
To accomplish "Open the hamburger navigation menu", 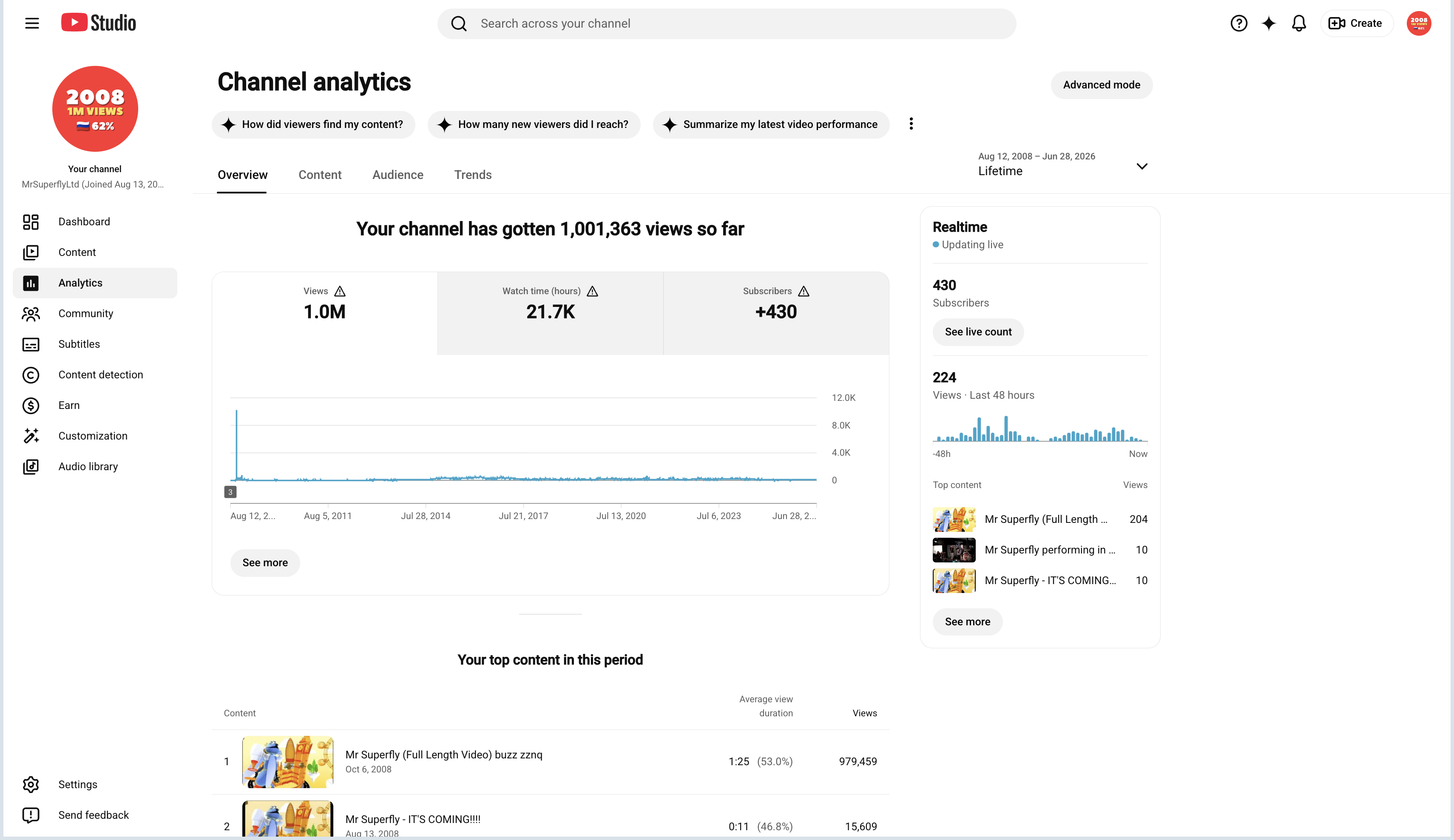I will pyautogui.click(x=32, y=23).
